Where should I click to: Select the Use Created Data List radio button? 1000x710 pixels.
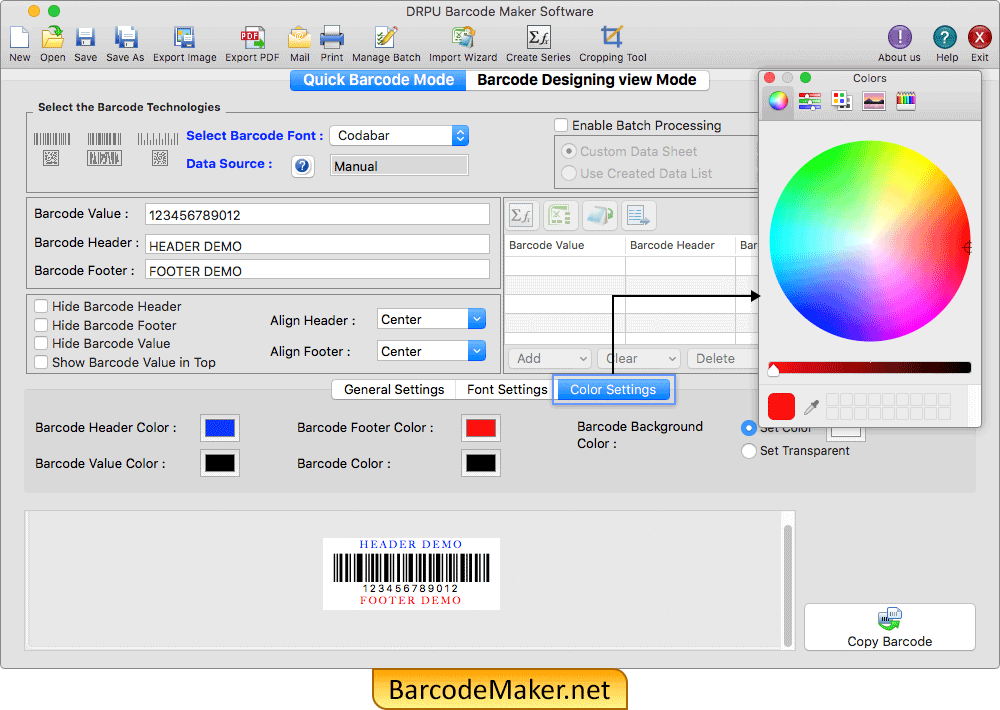click(569, 174)
